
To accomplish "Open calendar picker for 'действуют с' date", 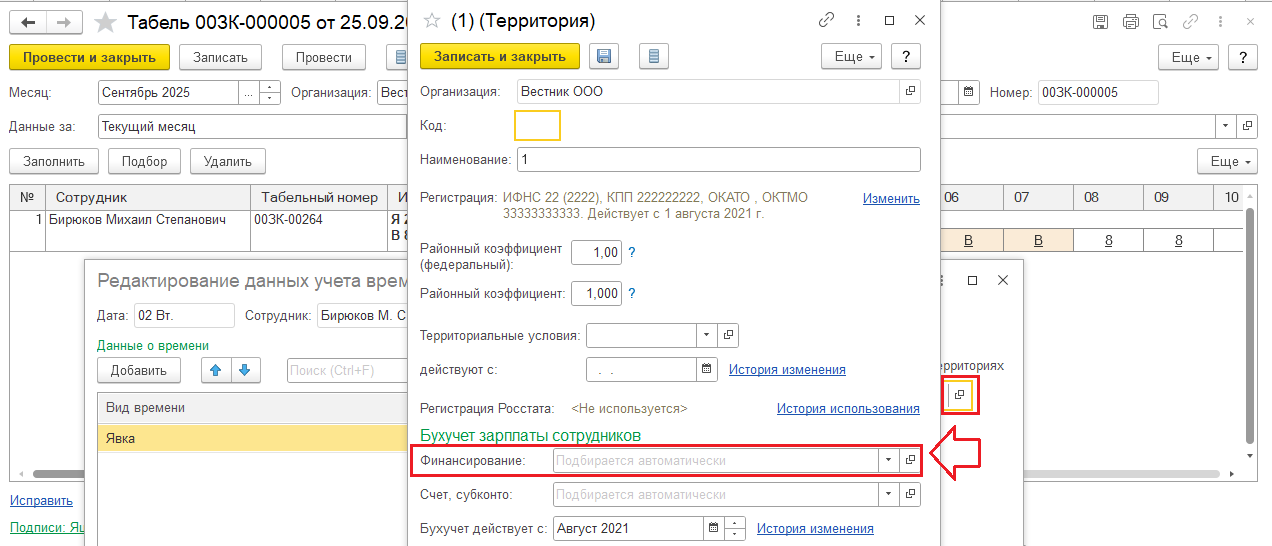I will coord(707,369).
